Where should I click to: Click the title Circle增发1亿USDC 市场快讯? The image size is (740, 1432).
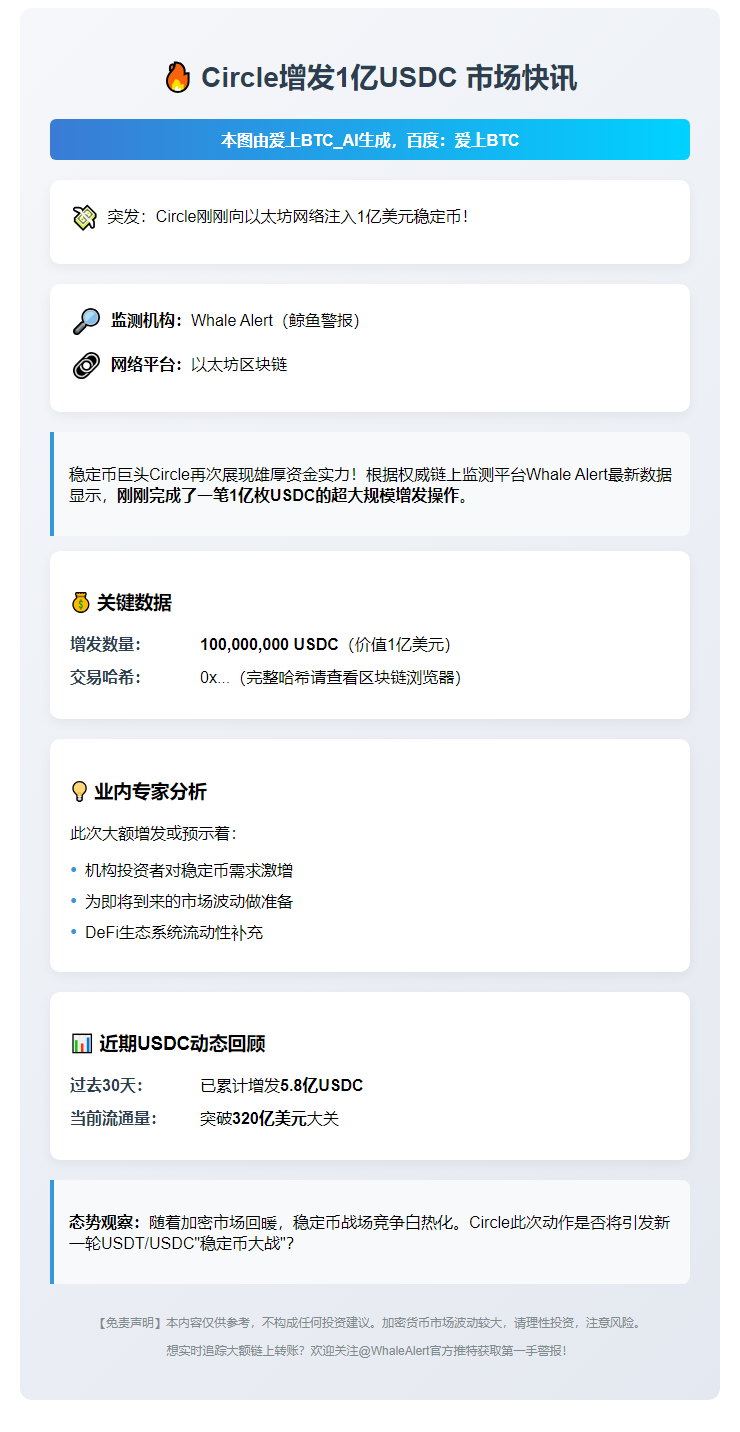pyautogui.click(x=389, y=78)
